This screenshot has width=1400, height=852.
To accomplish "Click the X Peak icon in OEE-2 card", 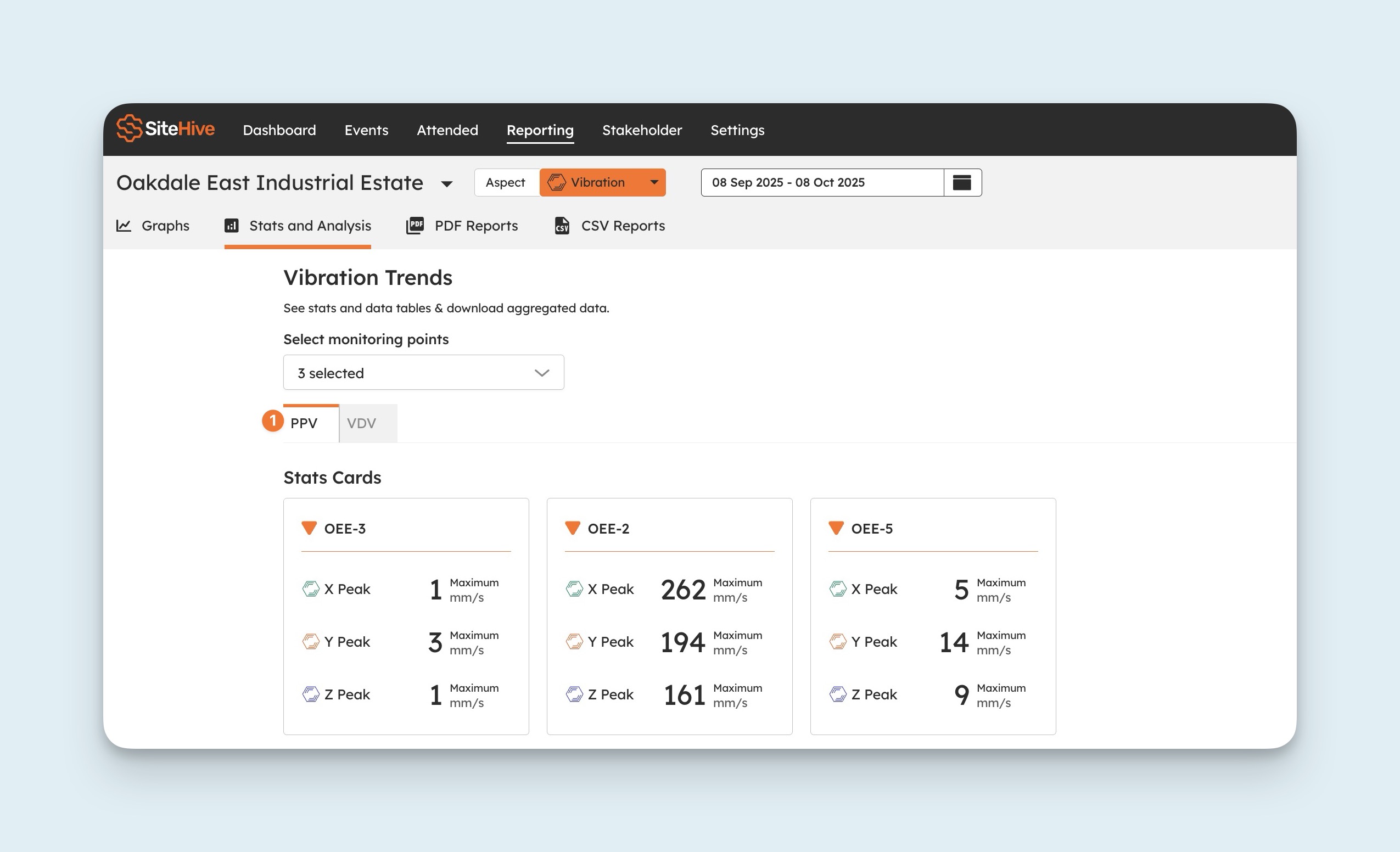I will coord(574,589).
